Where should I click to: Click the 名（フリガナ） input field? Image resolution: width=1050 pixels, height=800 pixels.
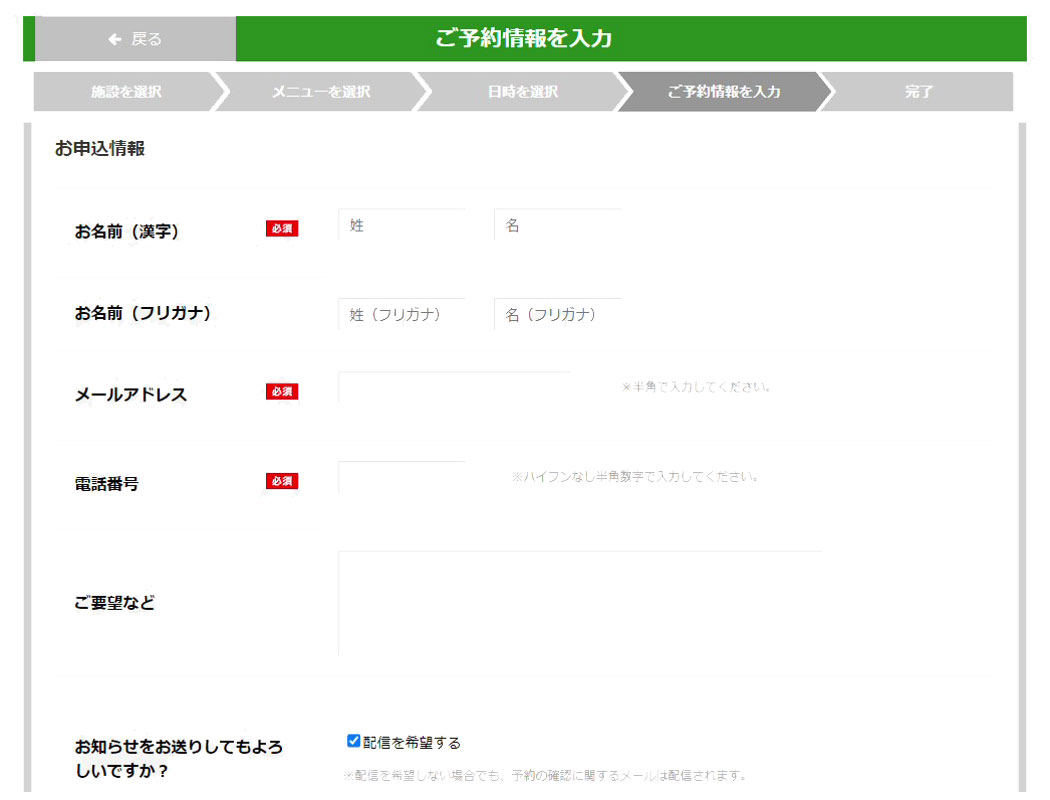point(557,315)
